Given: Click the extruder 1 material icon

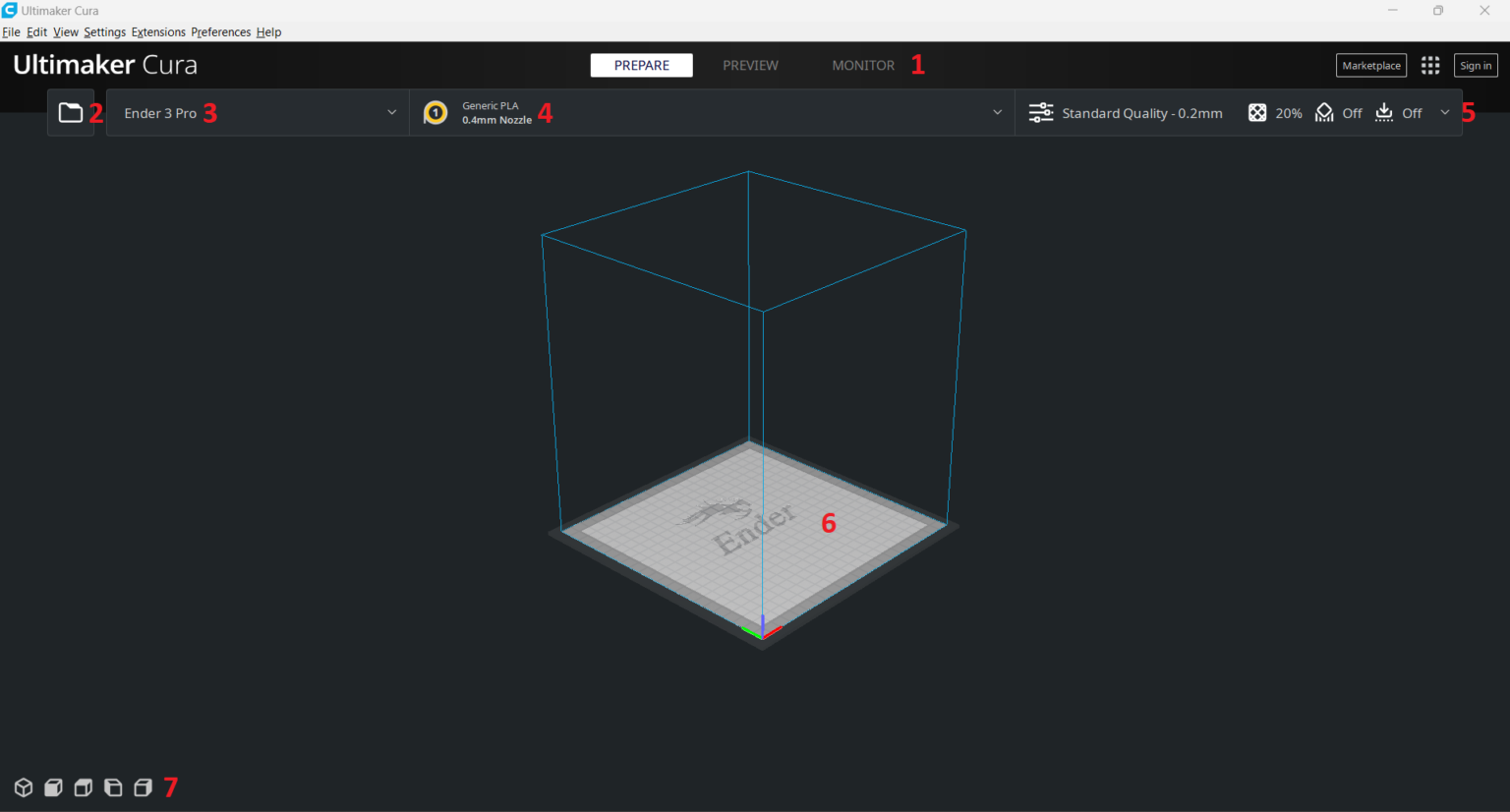Looking at the screenshot, I should [436, 113].
